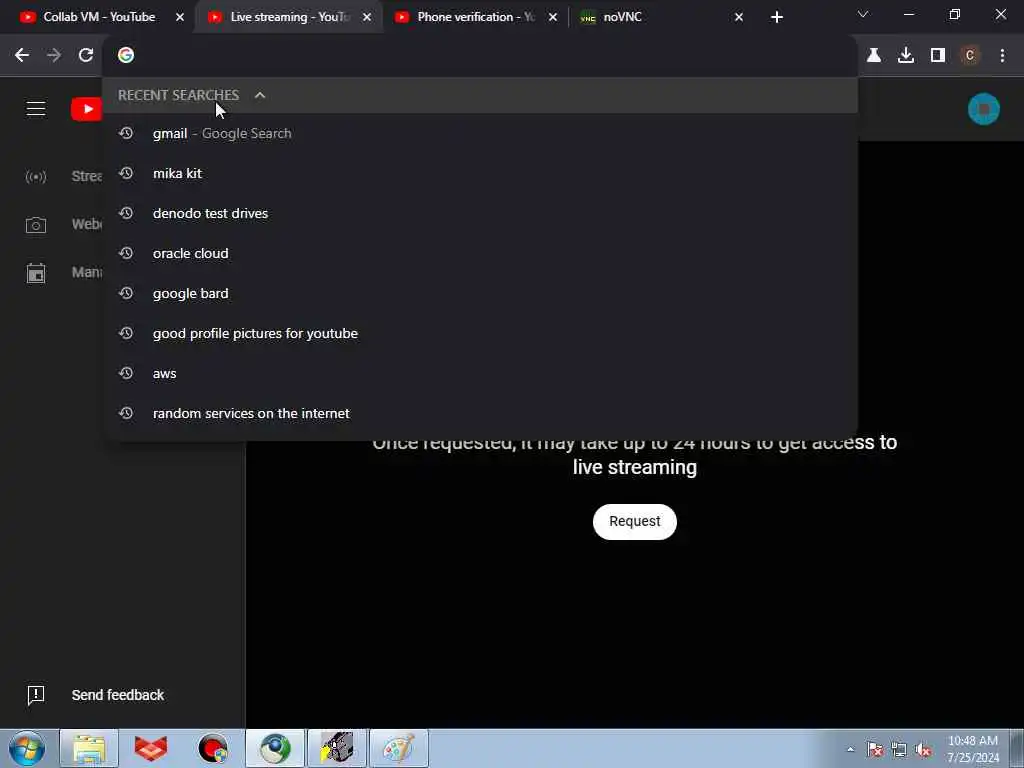Select the Stream sidebar icon
This screenshot has width=1024, height=768.
tap(36, 177)
